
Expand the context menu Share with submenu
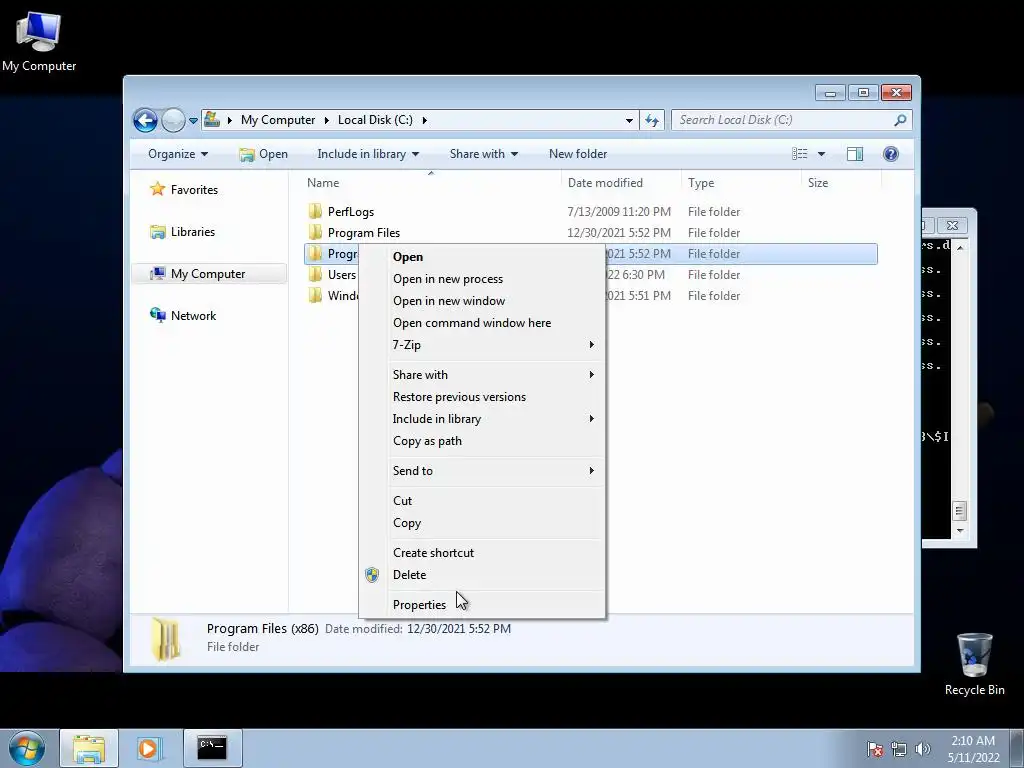482,375
